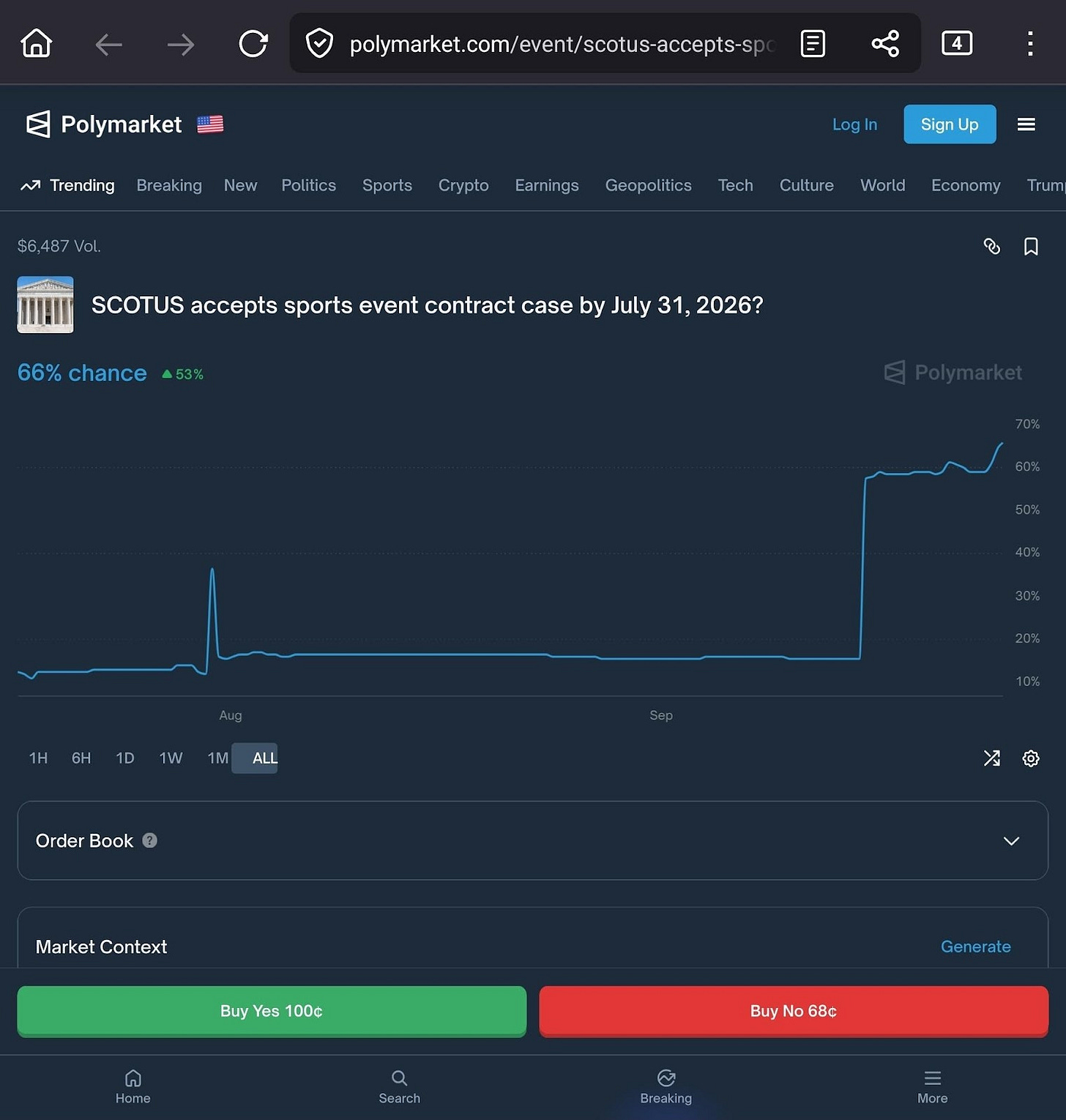
Task: Set chart range to ALL
Action: (x=256, y=758)
